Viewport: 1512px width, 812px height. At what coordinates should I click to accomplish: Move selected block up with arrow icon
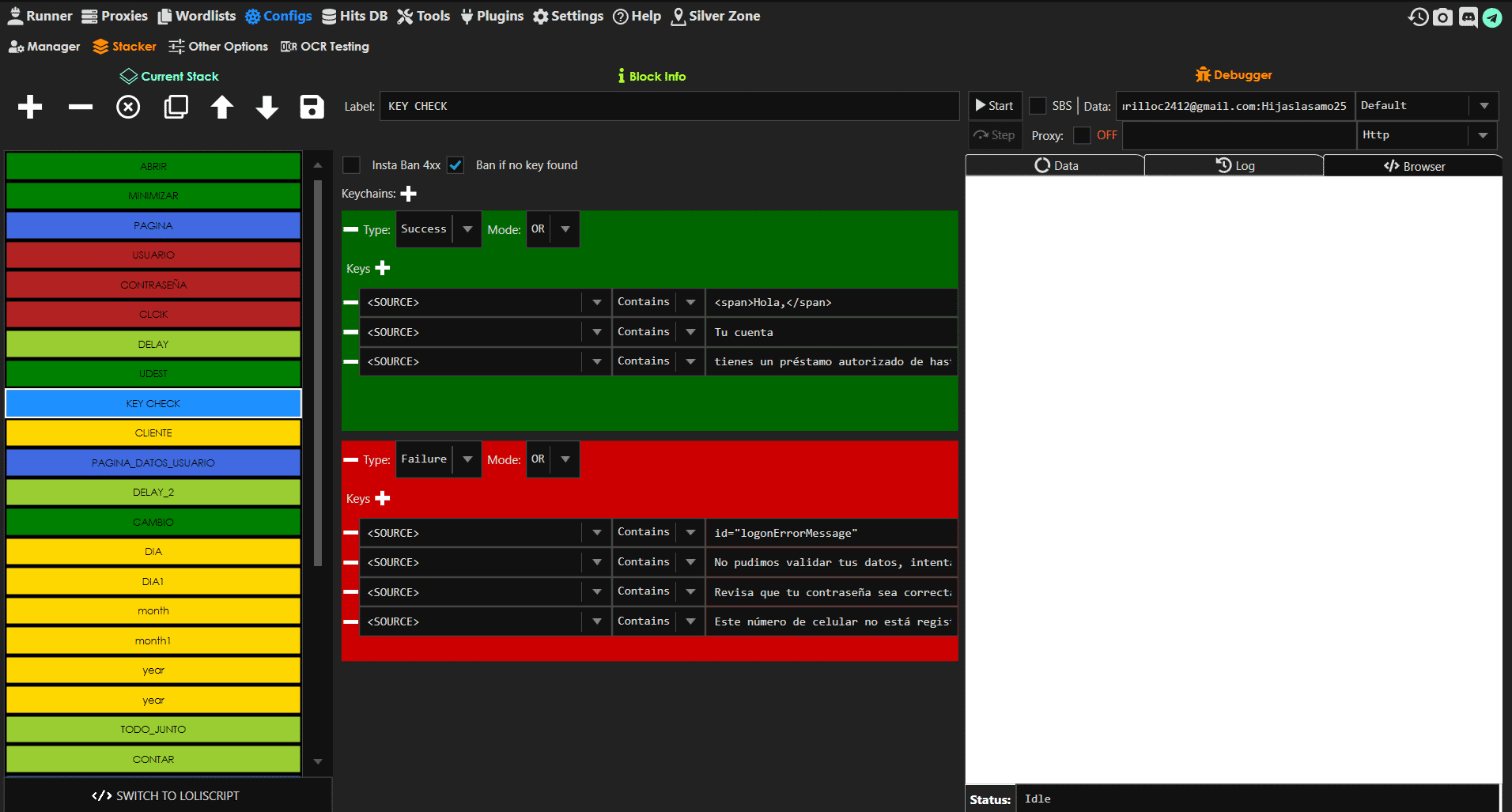coord(222,107)
